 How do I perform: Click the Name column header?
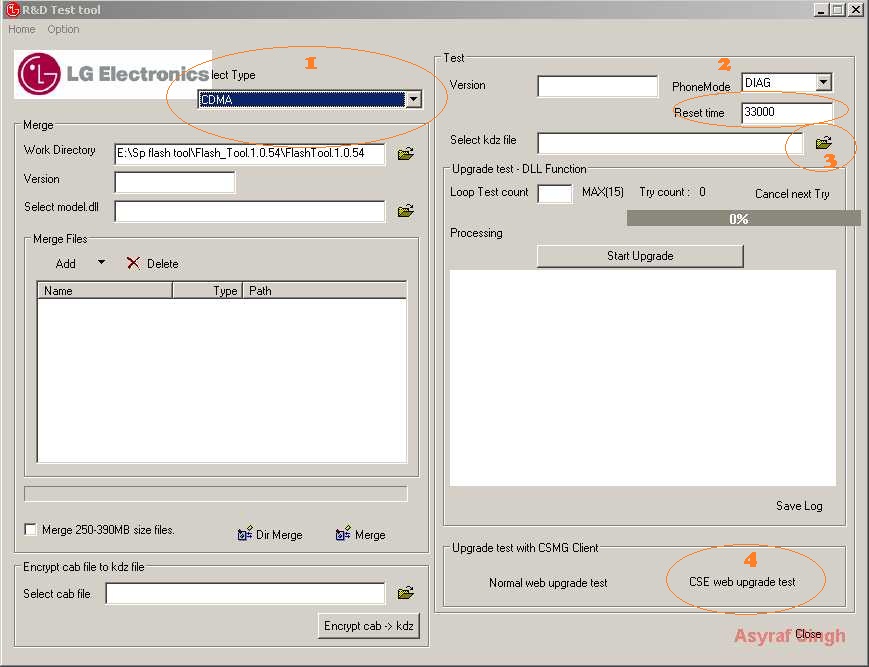tap(105, 290)
